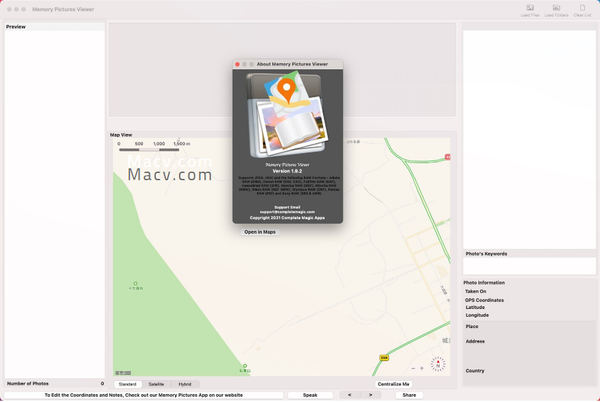600x402 pixels.
Task: Go to previous photo with < button
Action: pyautogui.click(x=349, y=395)
